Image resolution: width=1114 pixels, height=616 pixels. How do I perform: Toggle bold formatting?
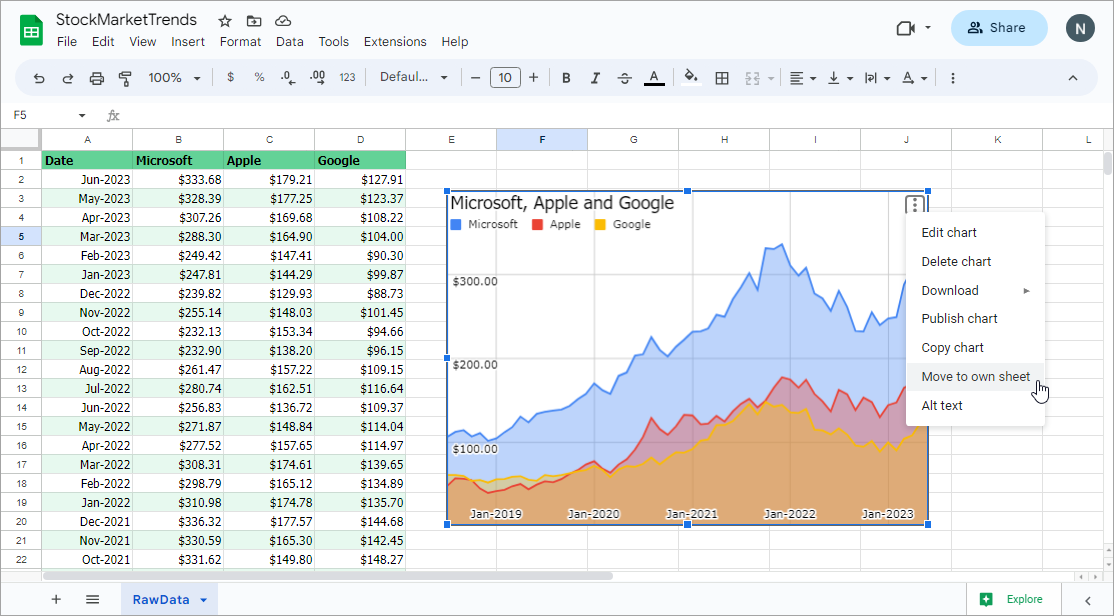[x=566, y=78]
